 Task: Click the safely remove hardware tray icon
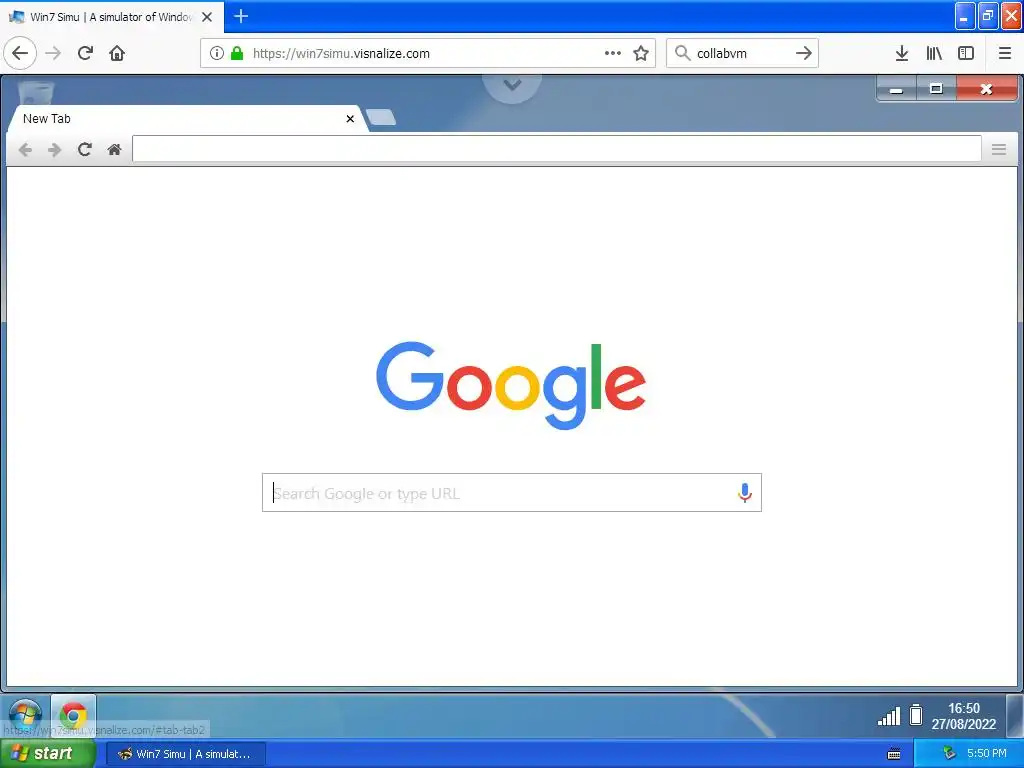(949, 754)
